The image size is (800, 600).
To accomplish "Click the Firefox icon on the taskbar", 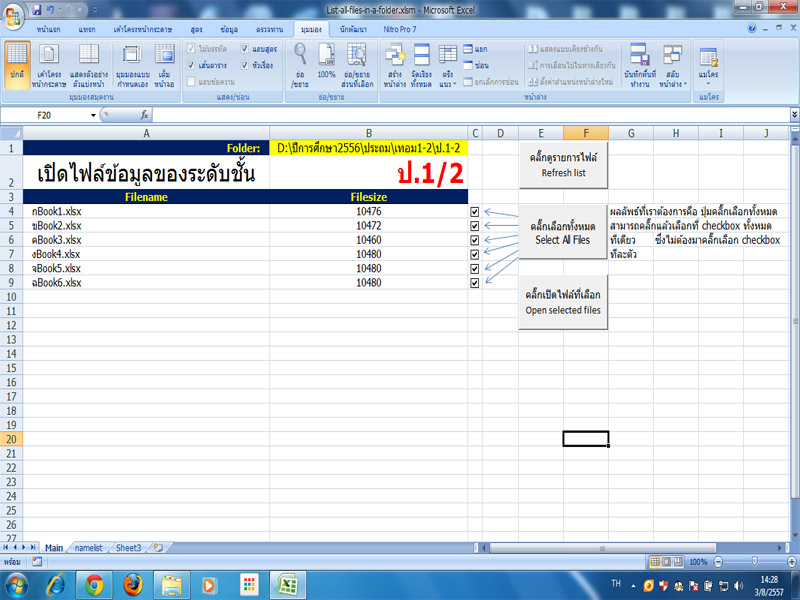I will (x=134, y=588).
